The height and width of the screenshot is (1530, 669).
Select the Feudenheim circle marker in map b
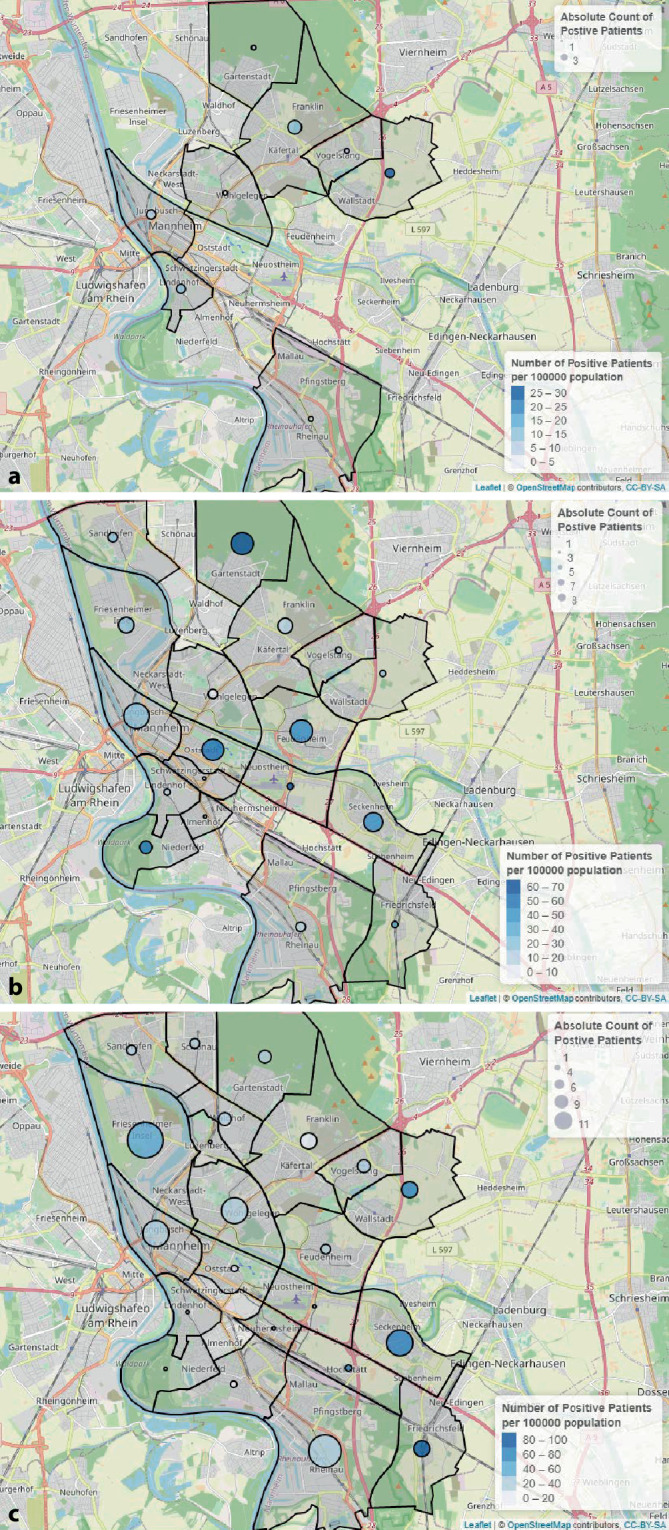tap(302, 732)
